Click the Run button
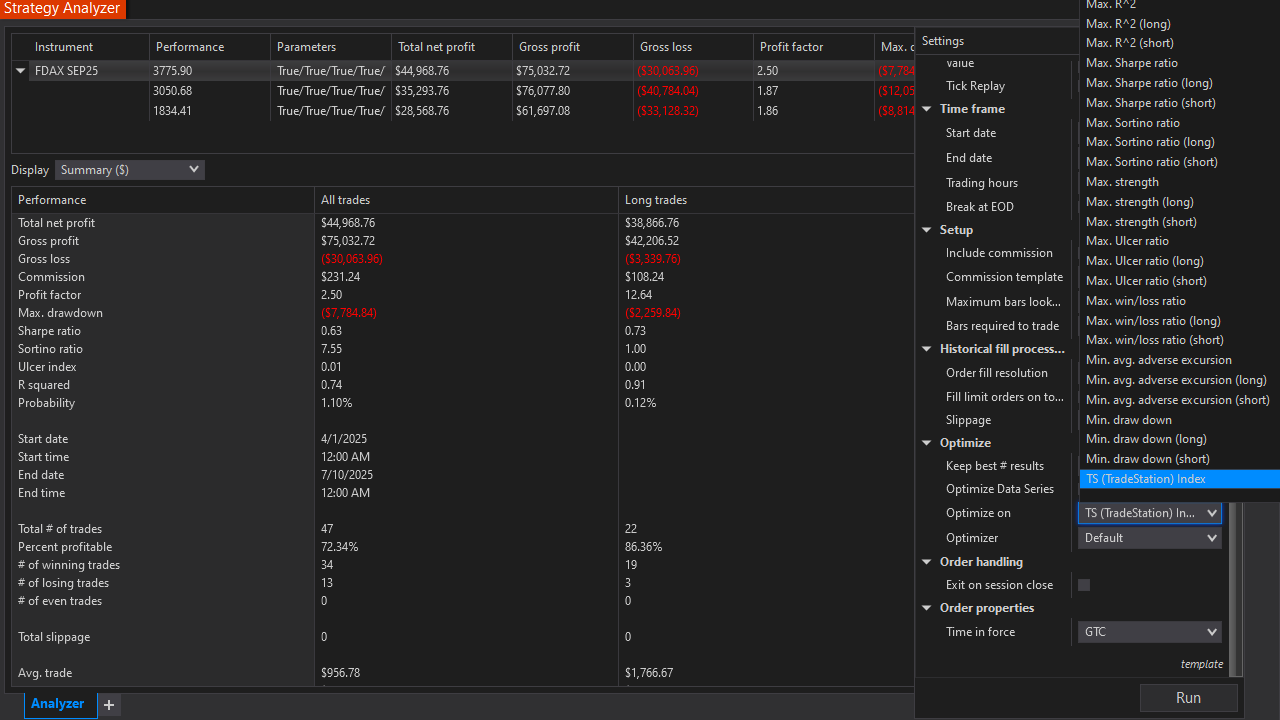1280x720 pixels. click(1189, 697)
